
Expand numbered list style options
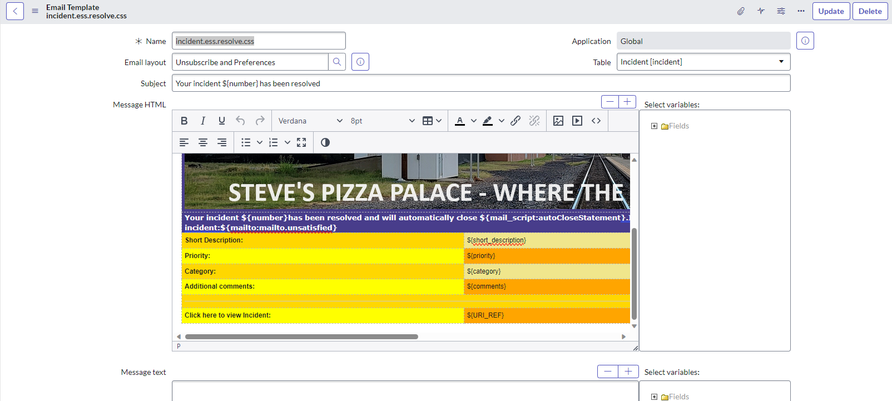tap(287, 142)
